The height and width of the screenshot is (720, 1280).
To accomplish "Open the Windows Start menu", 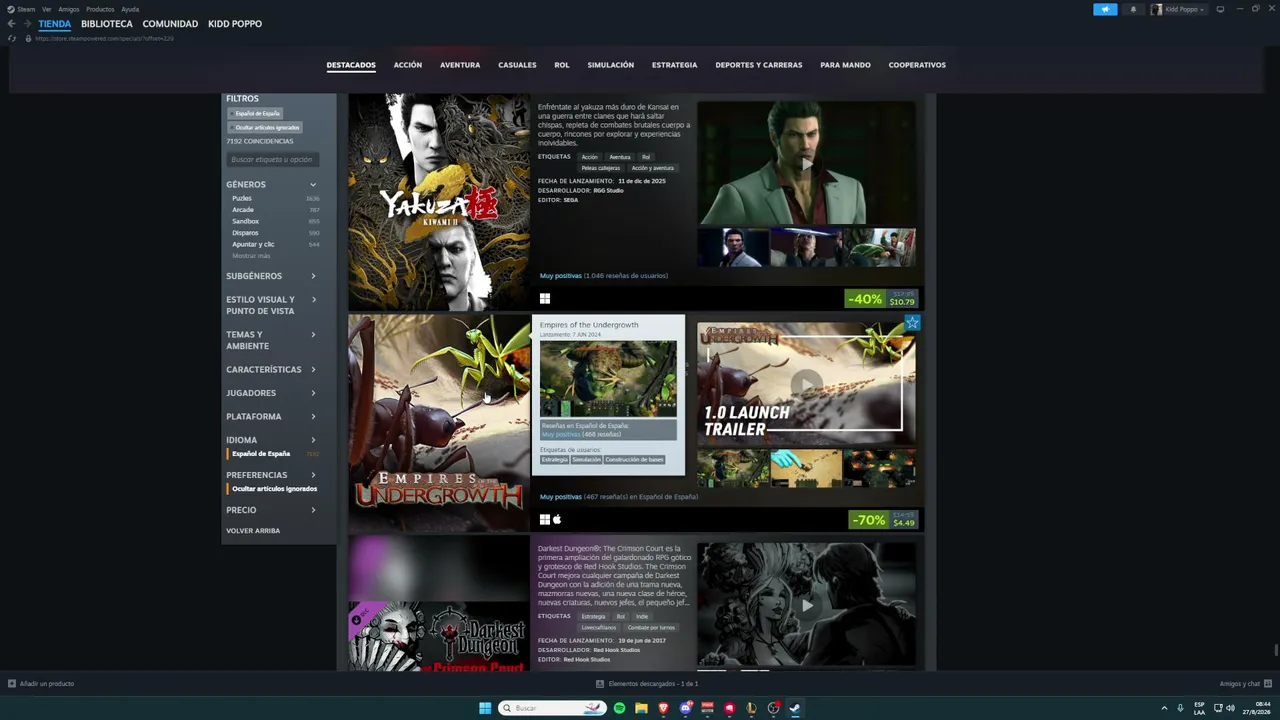I will point(485,708).
